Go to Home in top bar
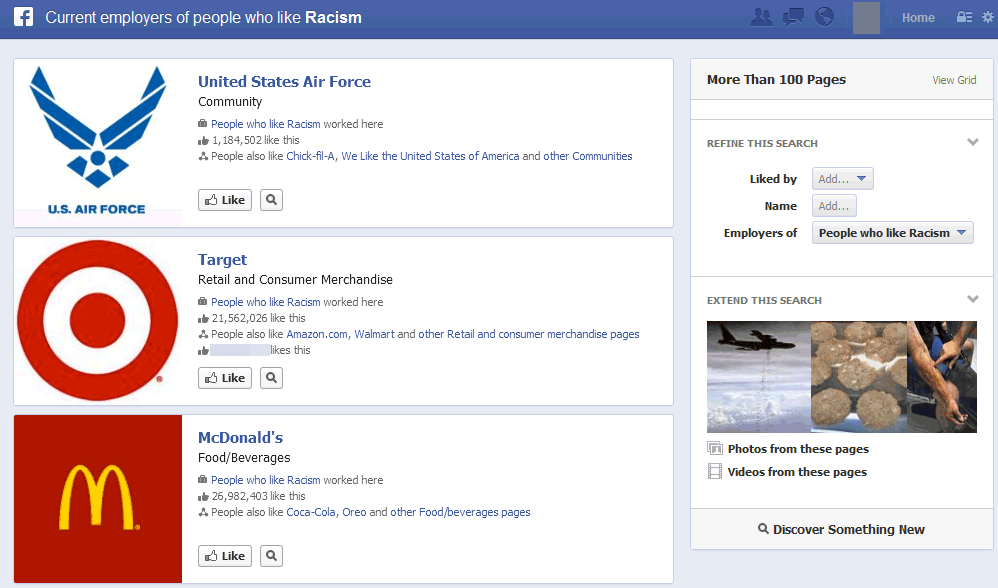The image size is (998, 588). pyautogui.click(x=917, y=17)
